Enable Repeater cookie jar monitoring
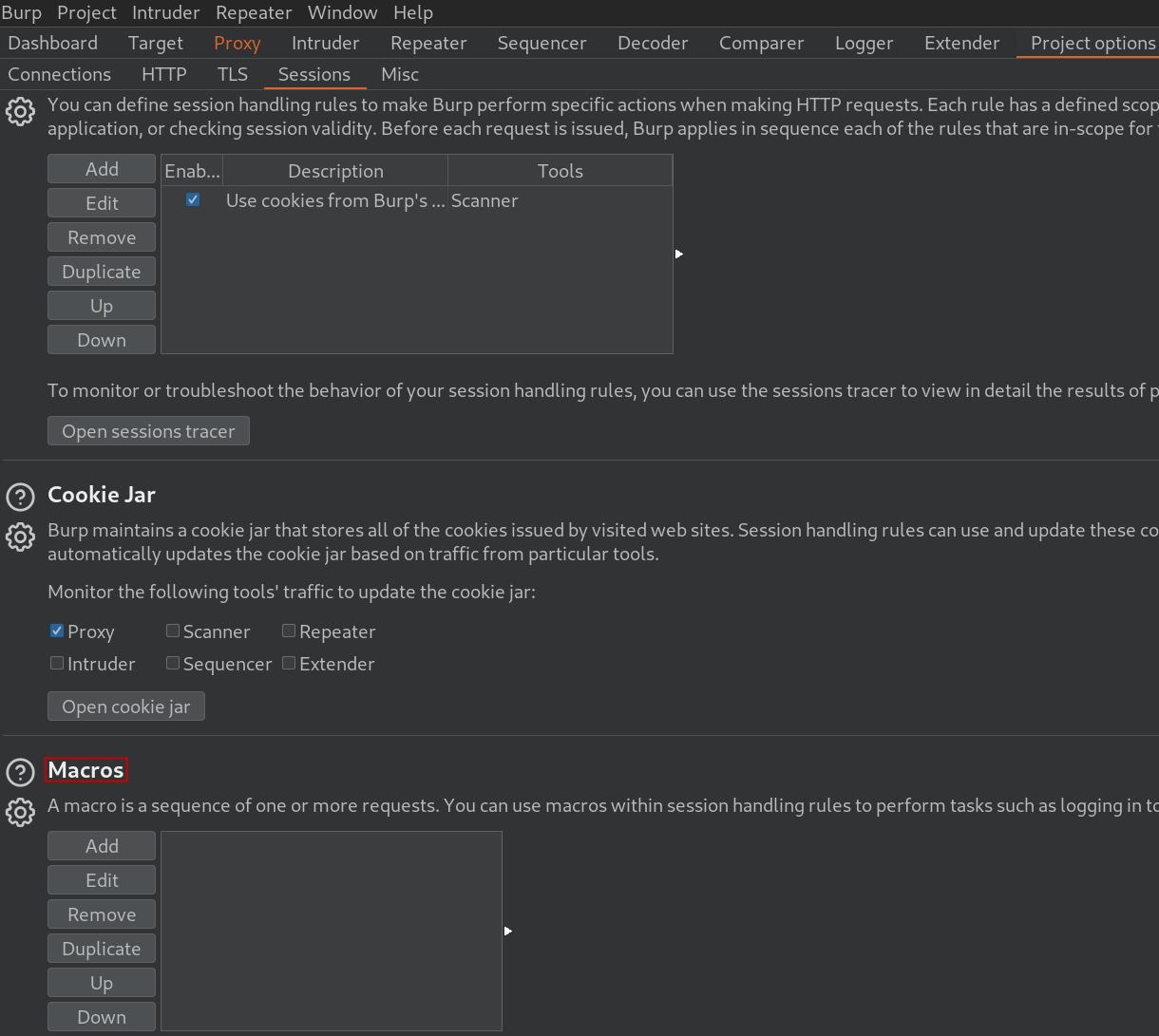The width and height of the screenshot is (1159, 1036). 289,631
